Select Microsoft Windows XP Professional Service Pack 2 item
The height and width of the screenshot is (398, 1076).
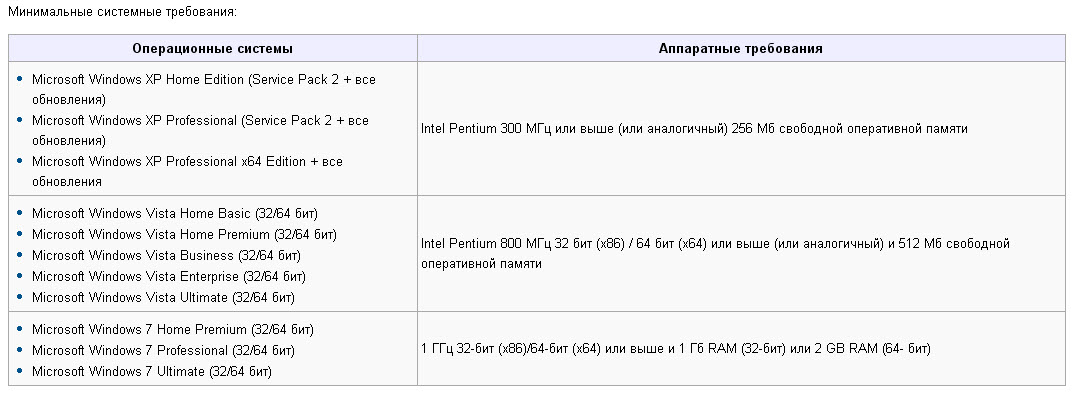(200, 130)
